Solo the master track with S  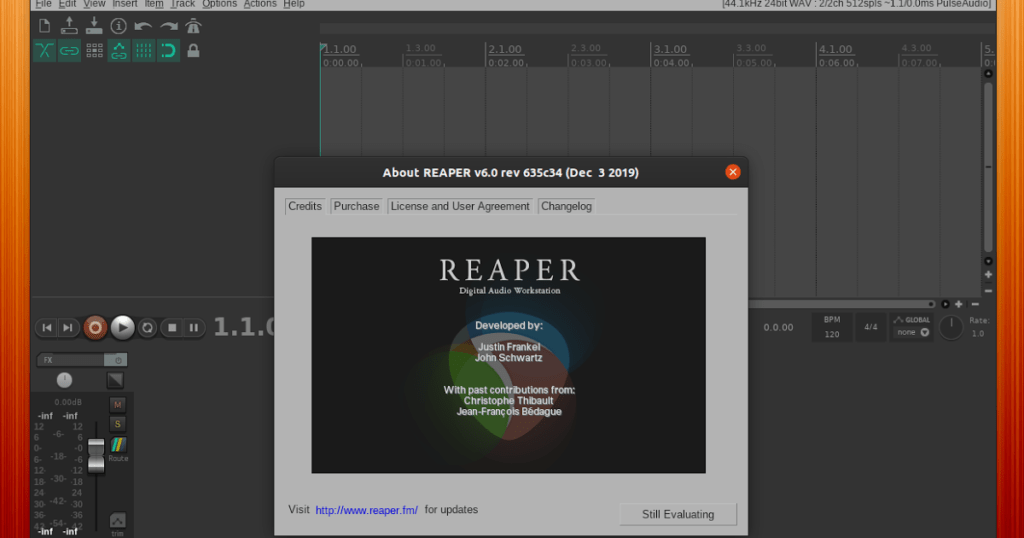point(118,424)
